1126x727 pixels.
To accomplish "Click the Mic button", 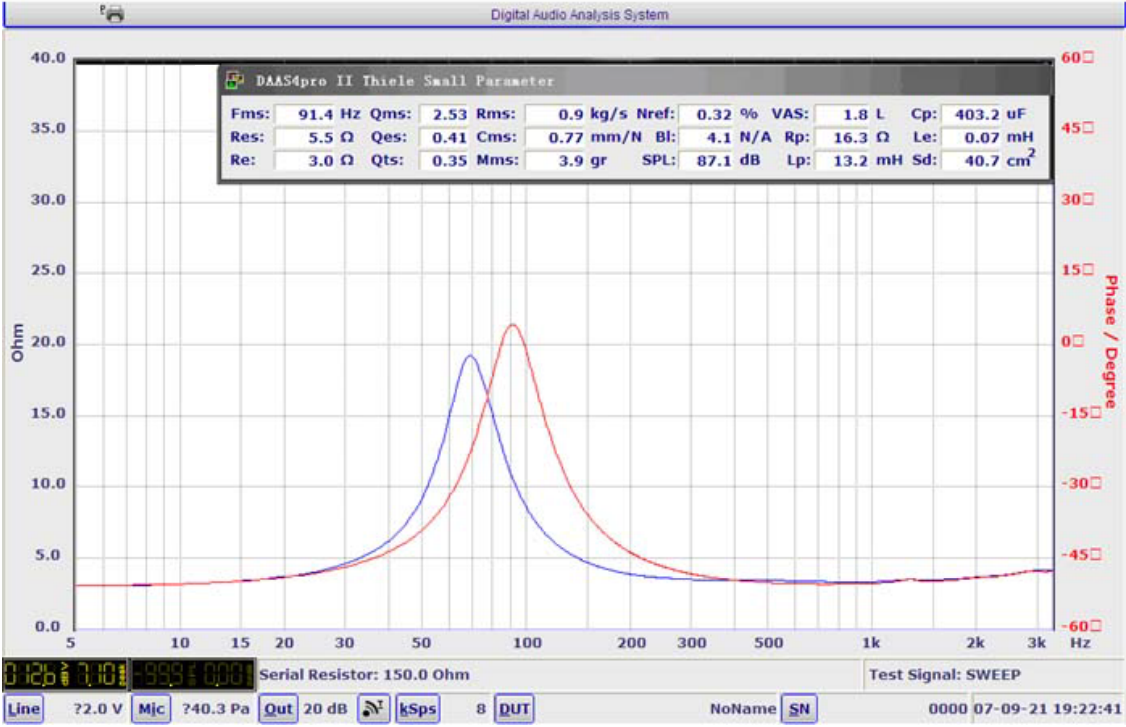I will coord(151,709).
